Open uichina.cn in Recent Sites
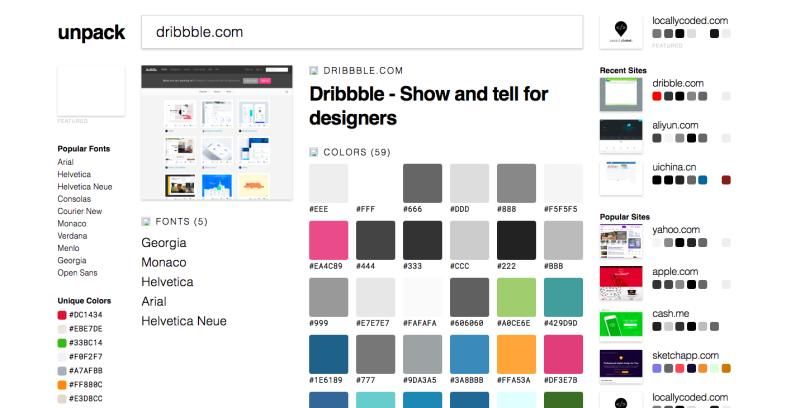Viewport: 800px width, 408px height. tap(674, 167)
